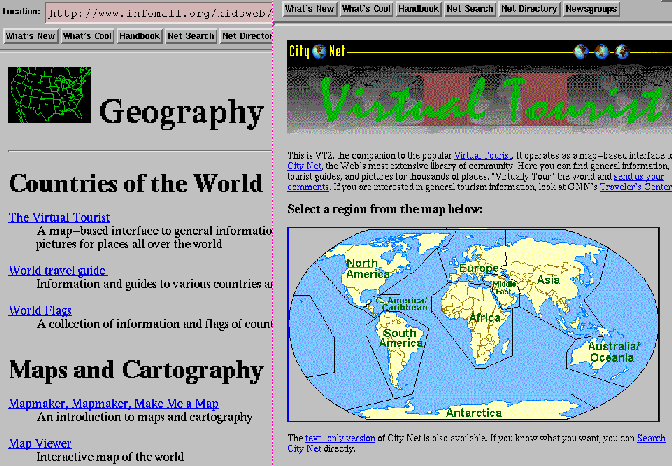Click Select a region from the map text
672x466 pixels.
click(385, 209)
